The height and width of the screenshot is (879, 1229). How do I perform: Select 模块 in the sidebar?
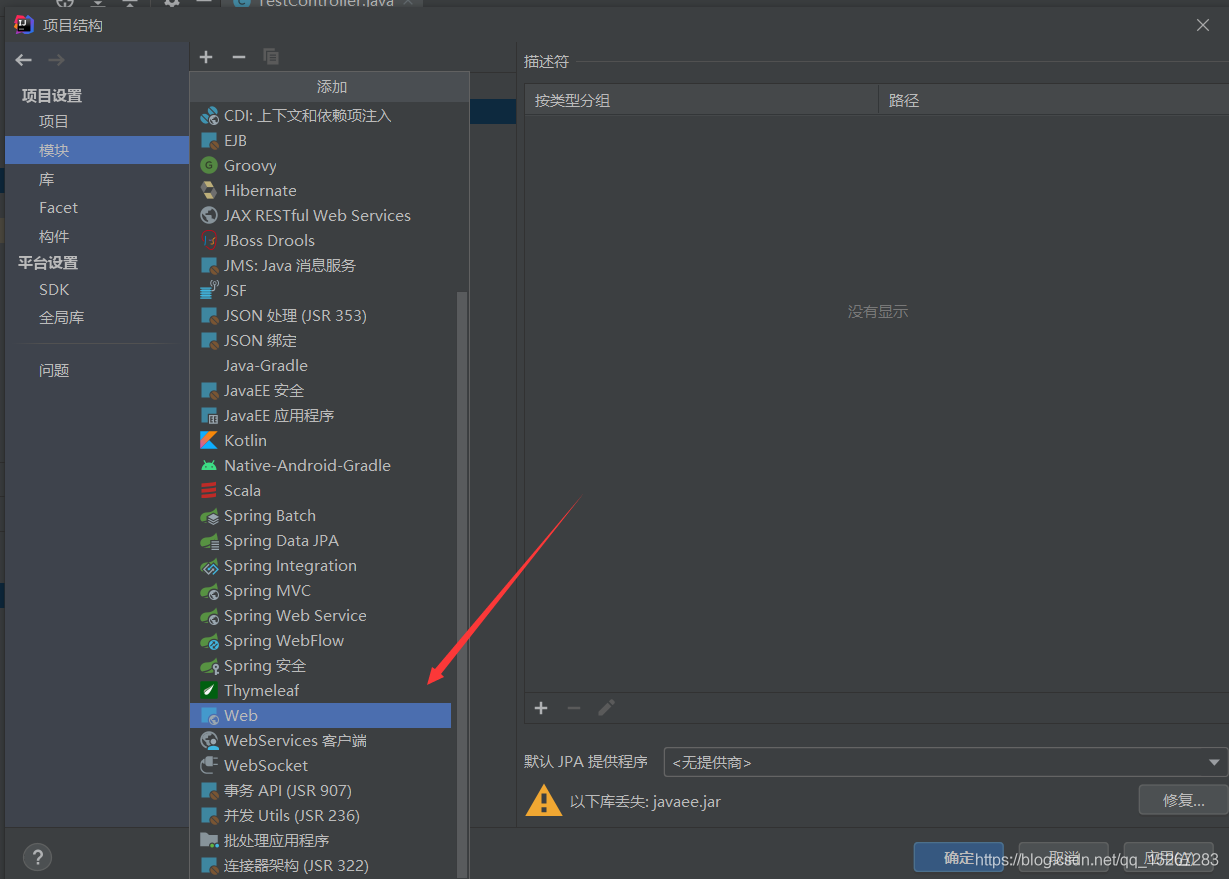pos(97,150)
